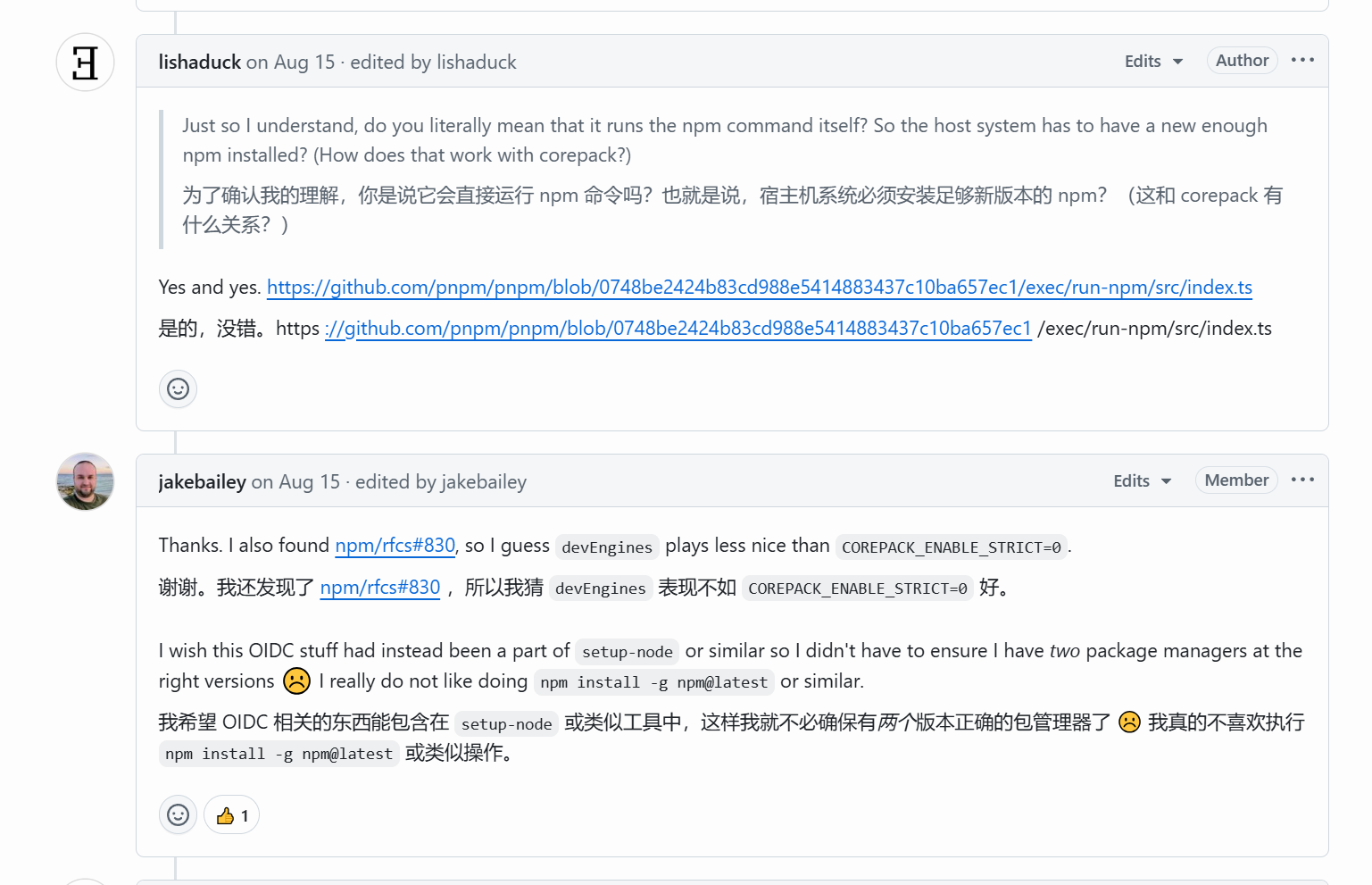Click the quoted corepack question block
Image resolution: width=1372 pixels, height=885 pixels.
tap(725, 140)
